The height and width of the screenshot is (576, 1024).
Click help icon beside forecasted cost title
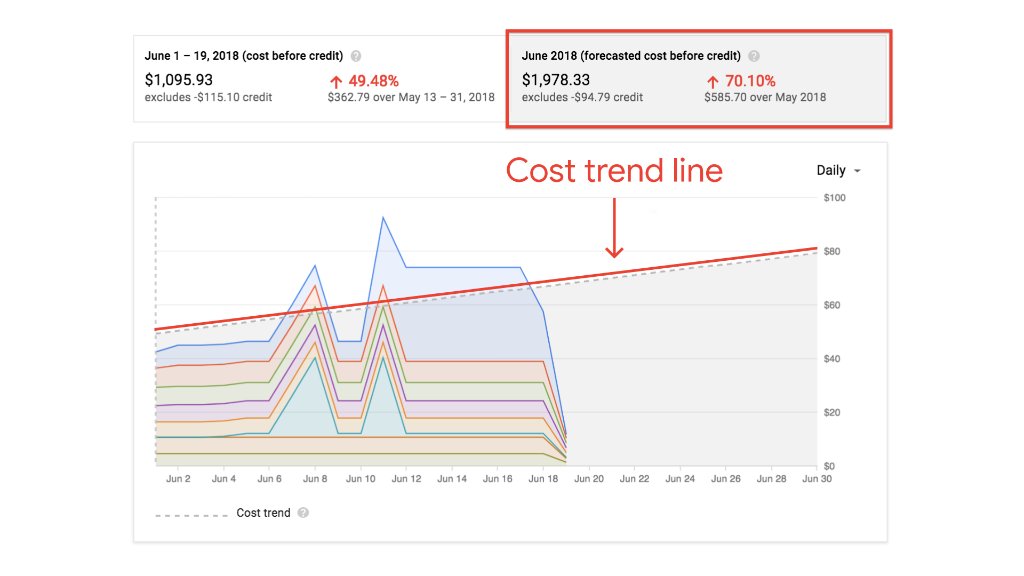coord(754,56)
